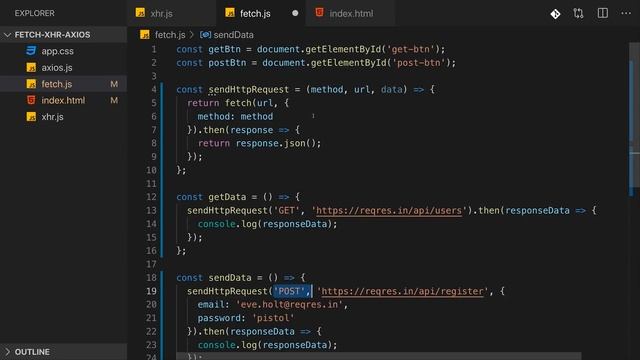Click the CSS icon beside app.css
This screenshot has height=360, width=640.
(31, 51)
